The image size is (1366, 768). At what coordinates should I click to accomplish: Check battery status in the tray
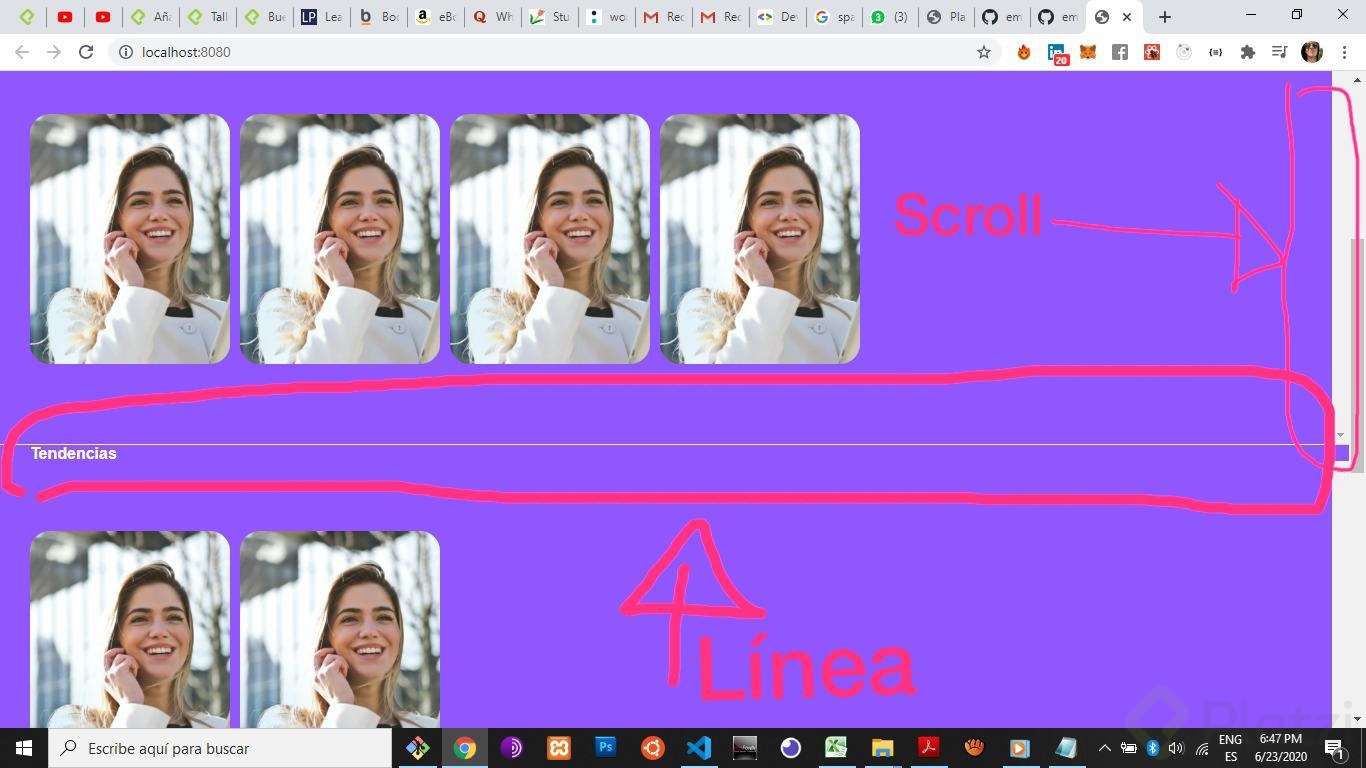[1128, 748]
